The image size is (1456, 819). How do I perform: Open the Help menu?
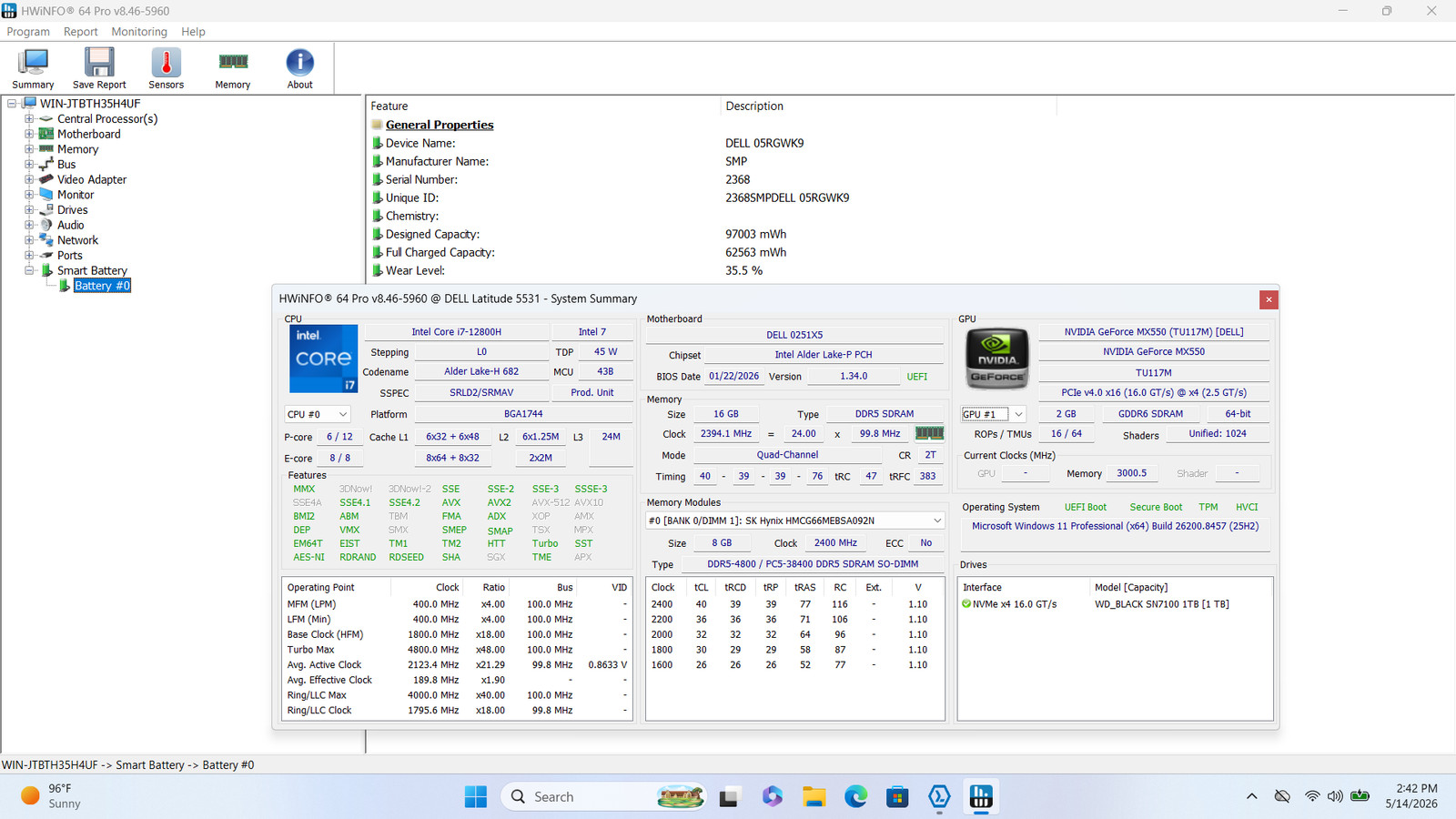(x=193, y=32)
